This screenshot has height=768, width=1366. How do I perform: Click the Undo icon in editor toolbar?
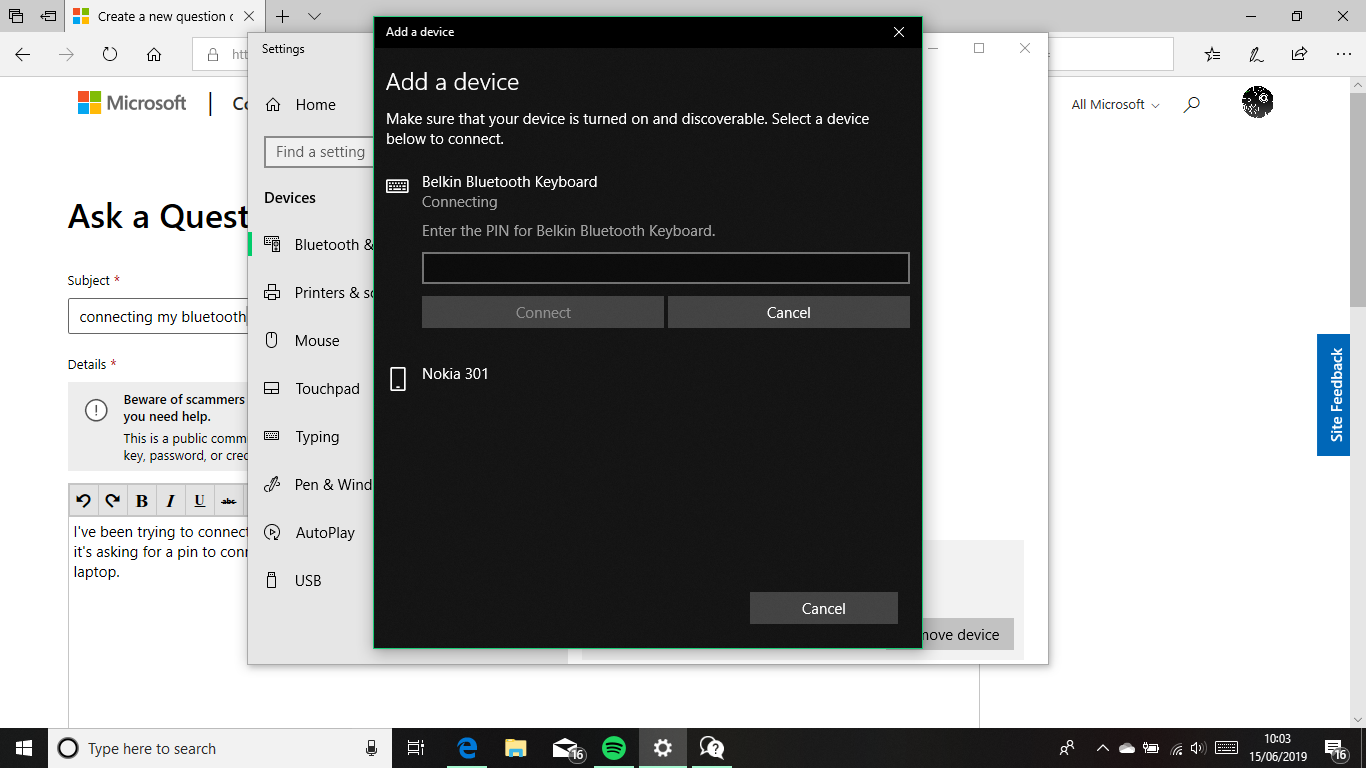pos(84,501)
